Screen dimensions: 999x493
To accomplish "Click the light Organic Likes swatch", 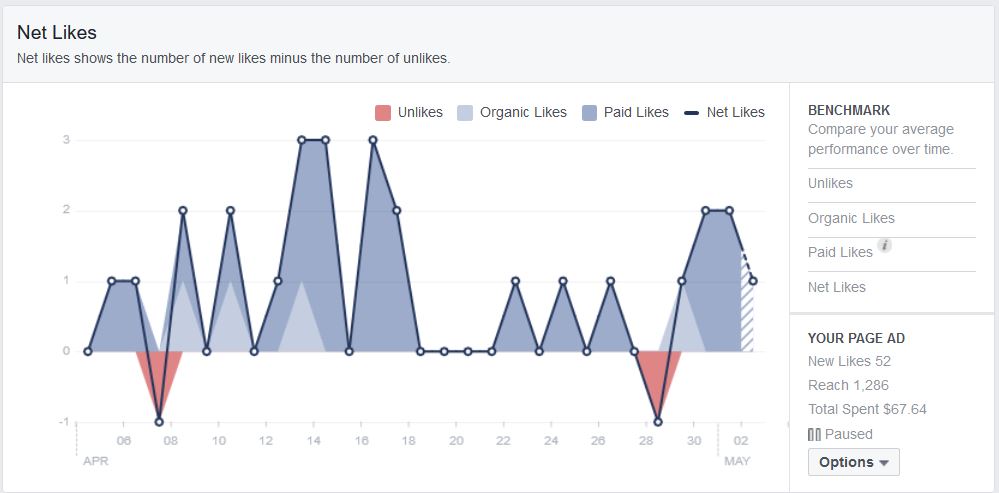I will click(x=465, y=113).
